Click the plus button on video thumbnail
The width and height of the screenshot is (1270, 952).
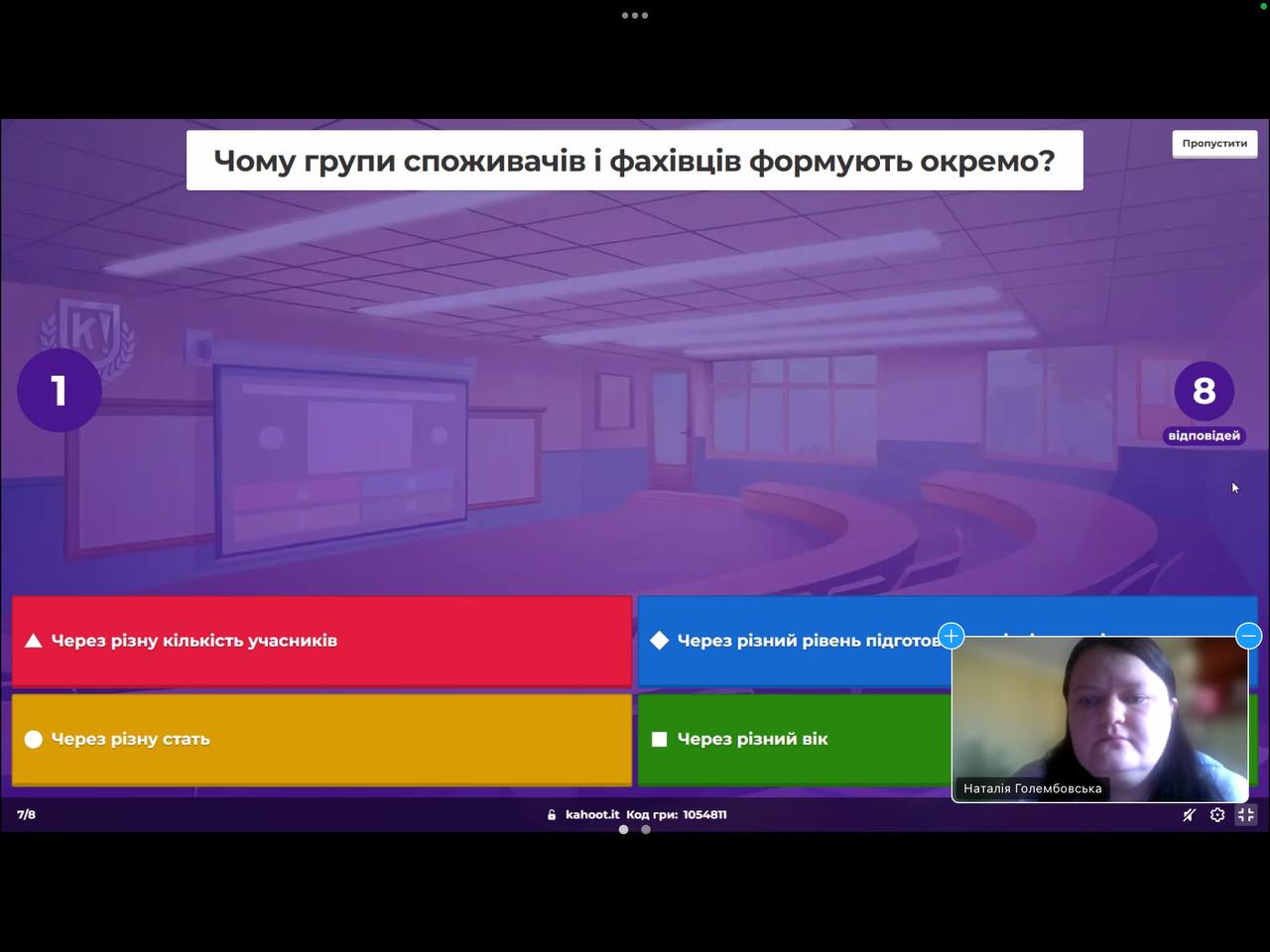coord(951,636)
